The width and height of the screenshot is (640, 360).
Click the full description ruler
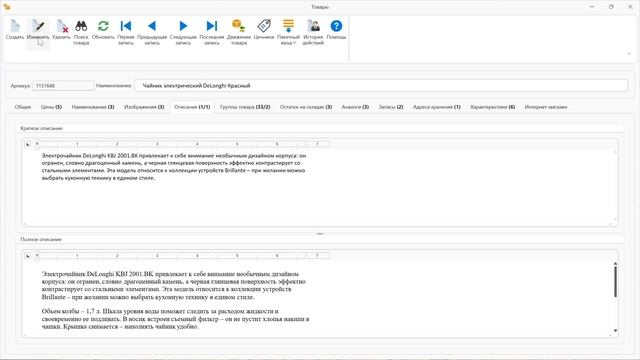coord(182,256)
